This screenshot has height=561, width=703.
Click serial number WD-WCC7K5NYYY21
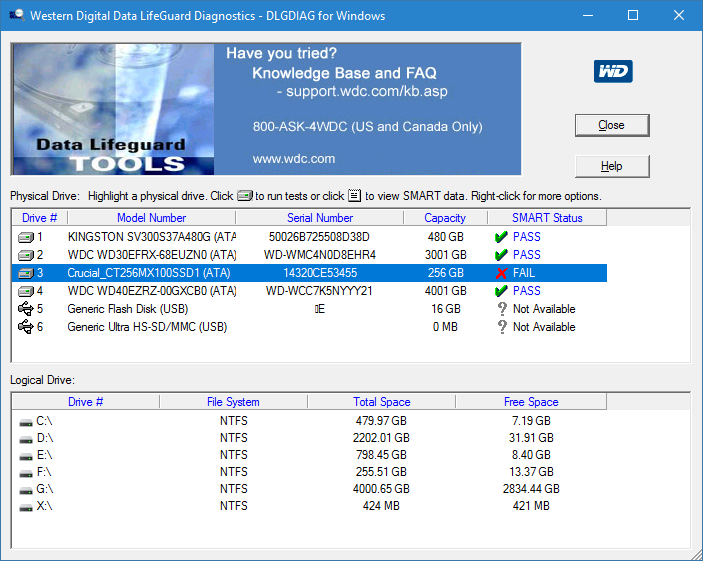click(319, 291)
